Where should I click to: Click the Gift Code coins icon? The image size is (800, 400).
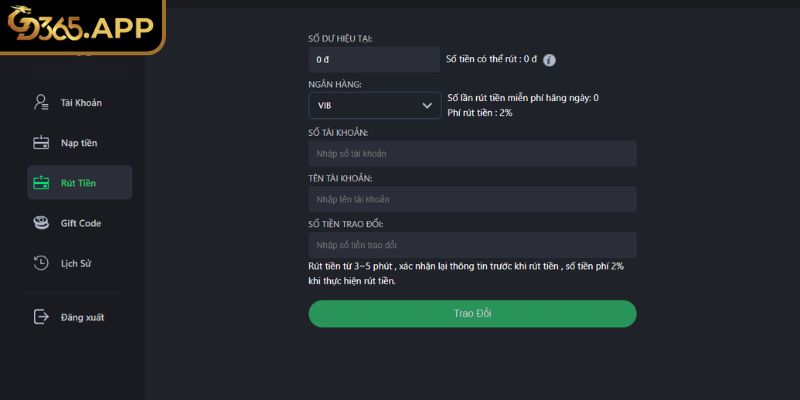(41, 223)
